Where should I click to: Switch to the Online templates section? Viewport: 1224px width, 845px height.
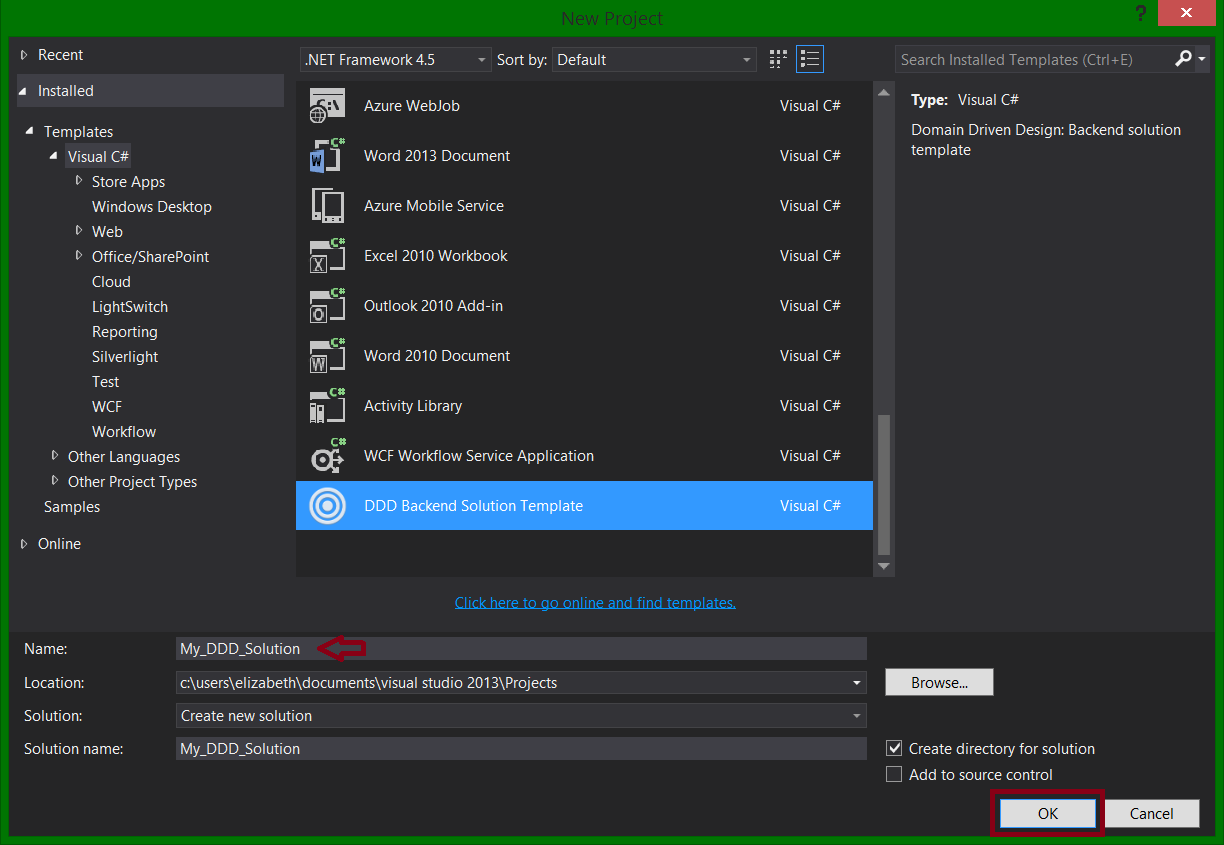tap(59, 543)
